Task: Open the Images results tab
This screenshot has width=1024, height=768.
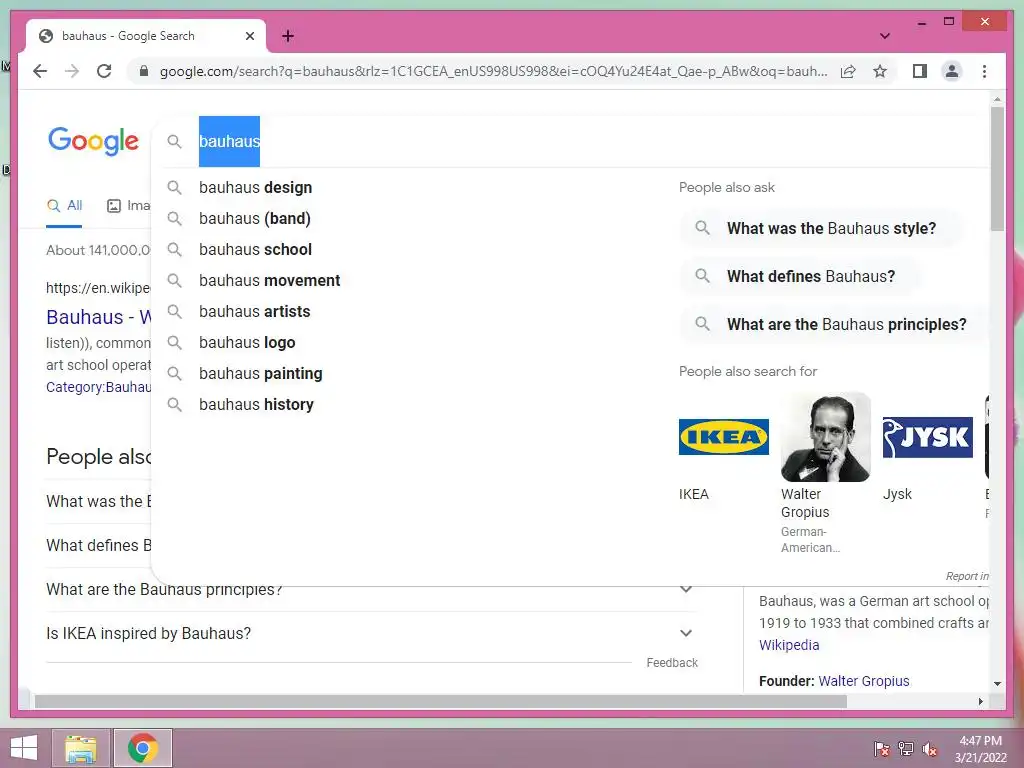Action: (128, 206)
